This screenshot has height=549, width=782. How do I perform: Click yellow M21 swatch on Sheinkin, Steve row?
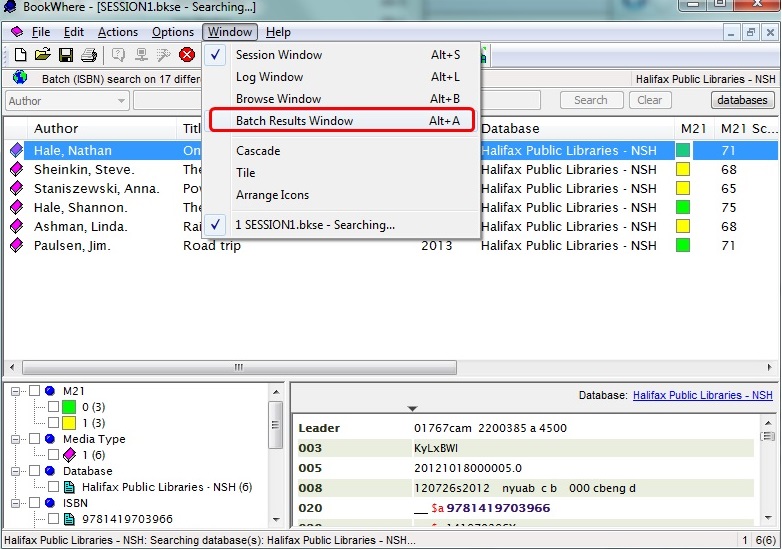683,169
